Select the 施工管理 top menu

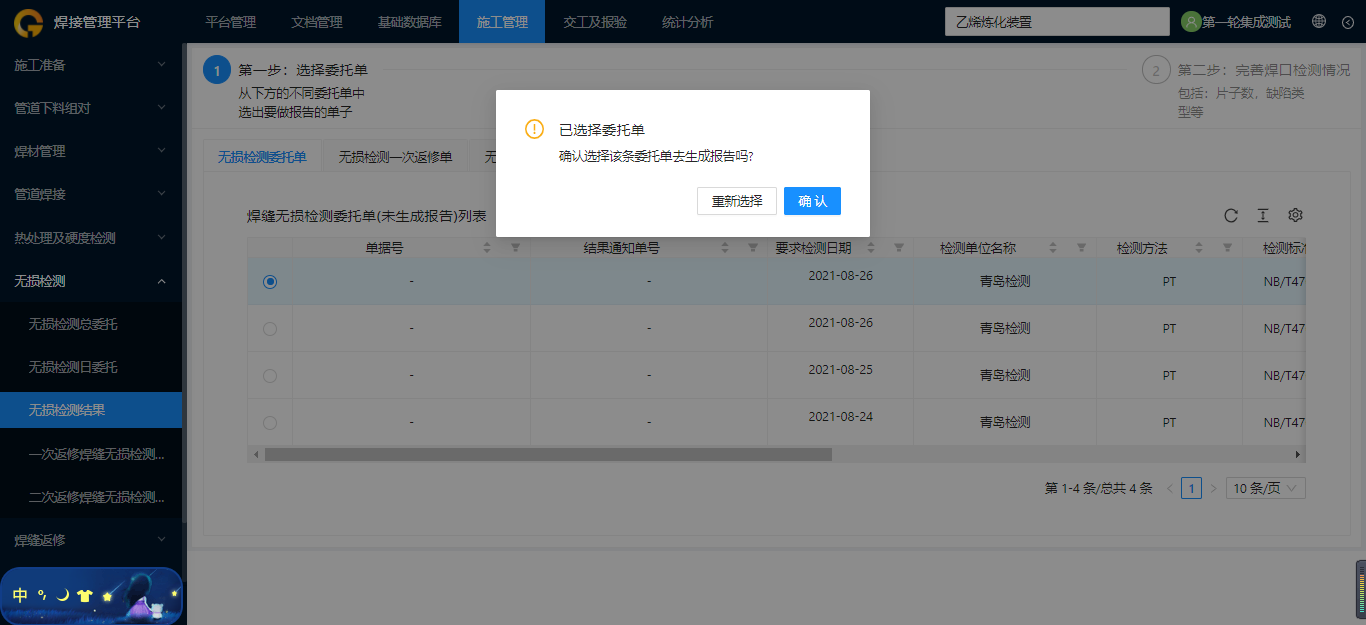502,22
